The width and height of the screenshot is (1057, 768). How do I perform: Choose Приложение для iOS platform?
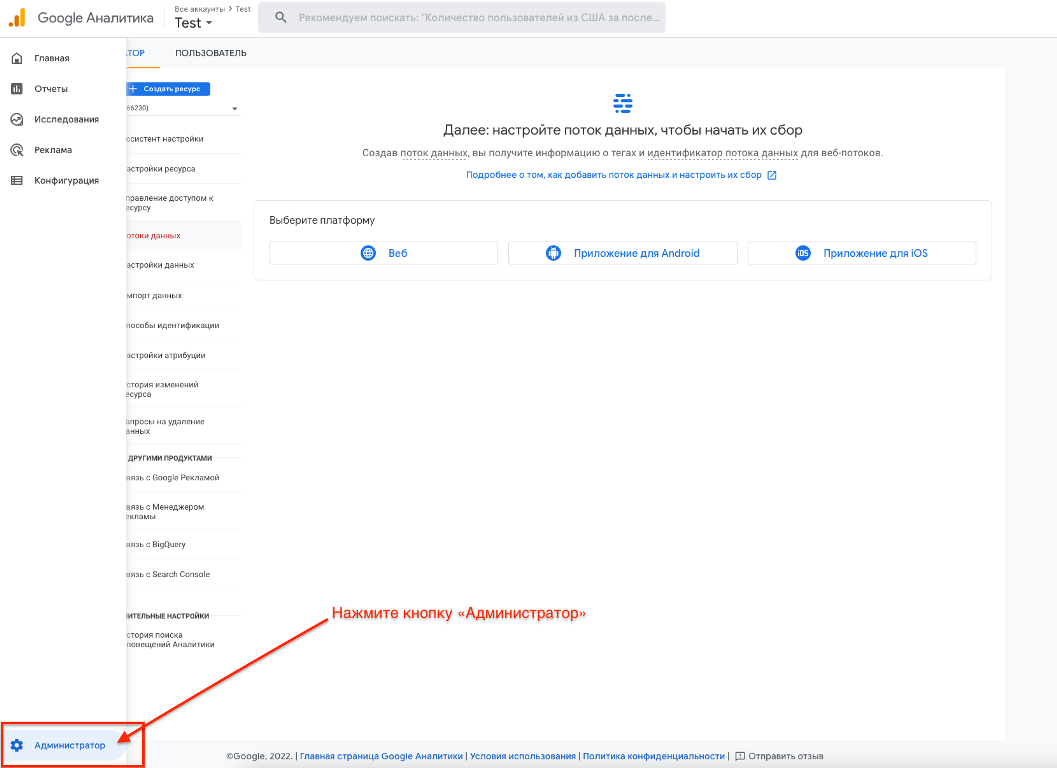[x=862, y=253]
